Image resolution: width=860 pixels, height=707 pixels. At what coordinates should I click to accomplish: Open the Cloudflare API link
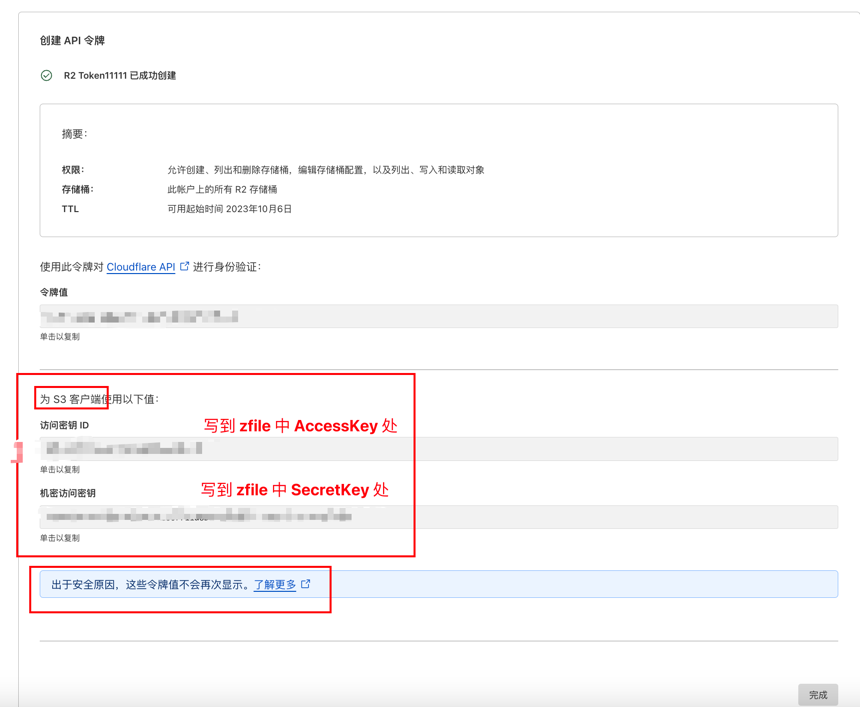pos(140,267)
